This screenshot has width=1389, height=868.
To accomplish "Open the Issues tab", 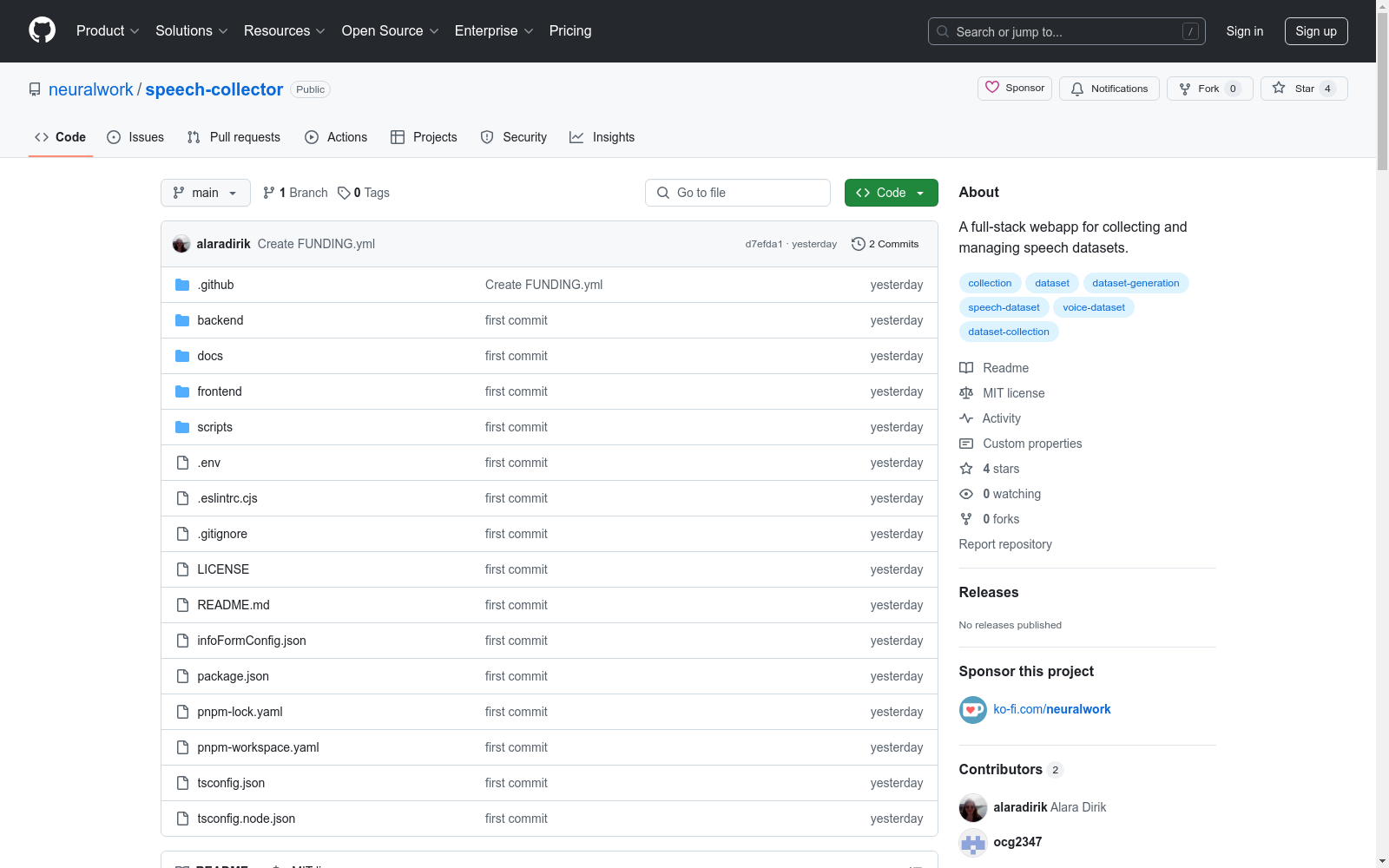I will (135, 137).
